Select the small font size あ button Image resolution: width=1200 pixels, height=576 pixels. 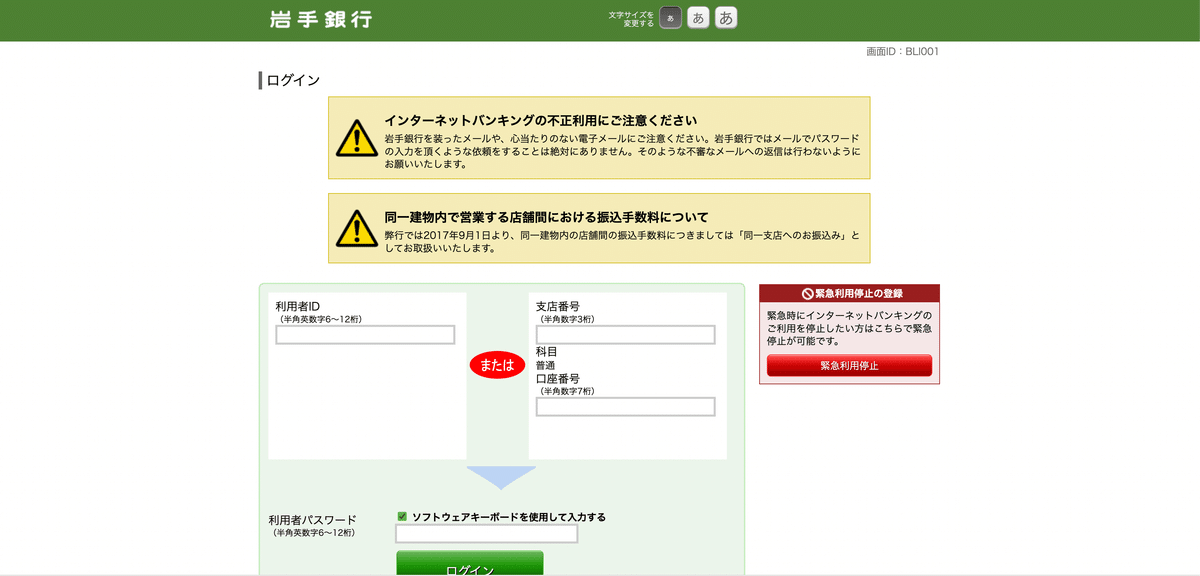tap(671, 17)
